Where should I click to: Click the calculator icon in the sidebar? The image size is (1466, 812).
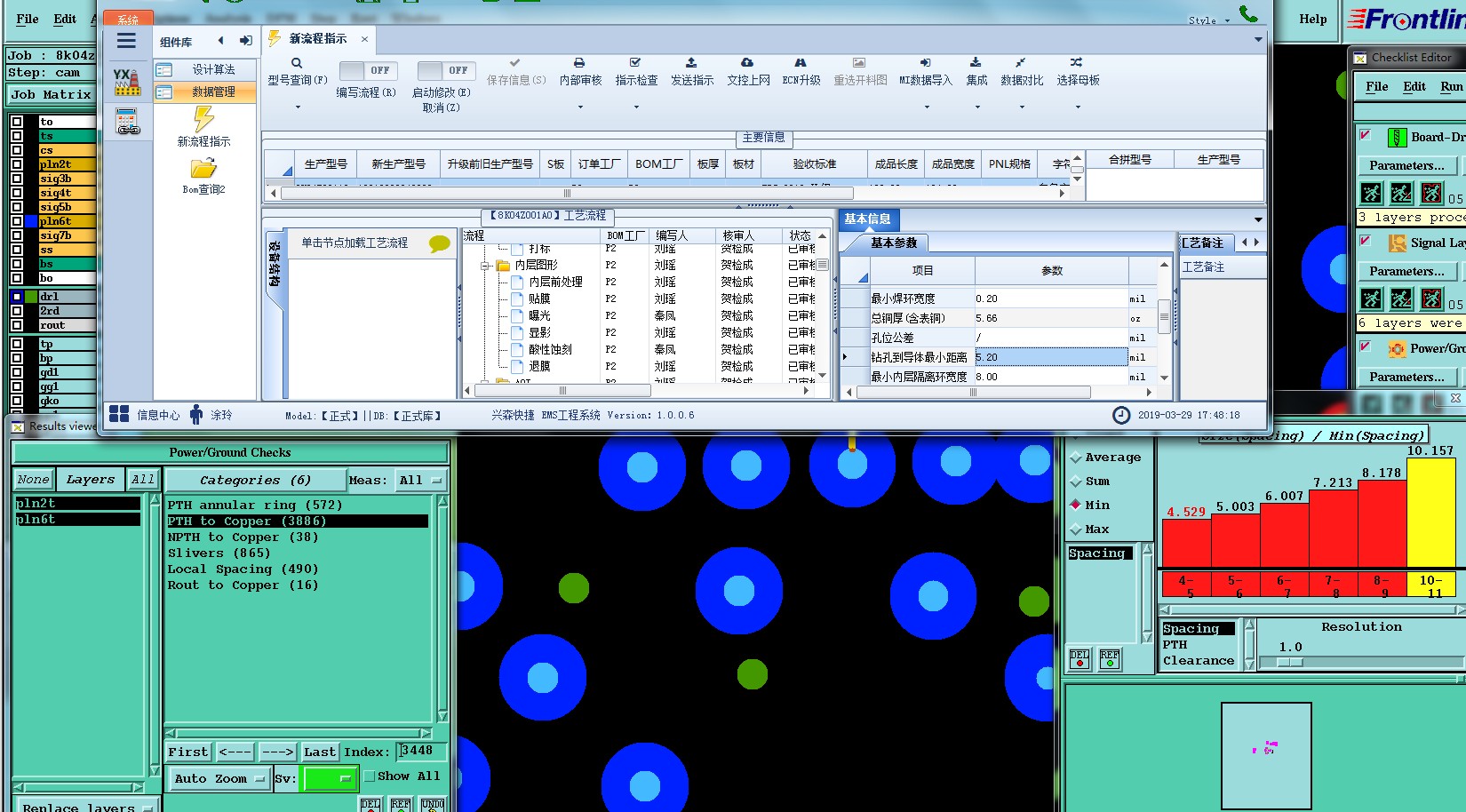click(x=127, y=122)
